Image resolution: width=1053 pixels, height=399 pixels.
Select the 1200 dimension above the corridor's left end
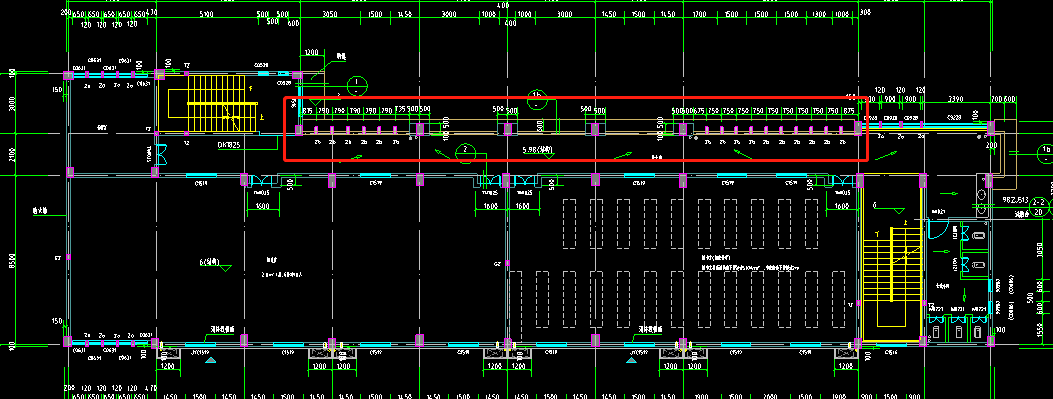pyautogui.click(x=311, y=52)
